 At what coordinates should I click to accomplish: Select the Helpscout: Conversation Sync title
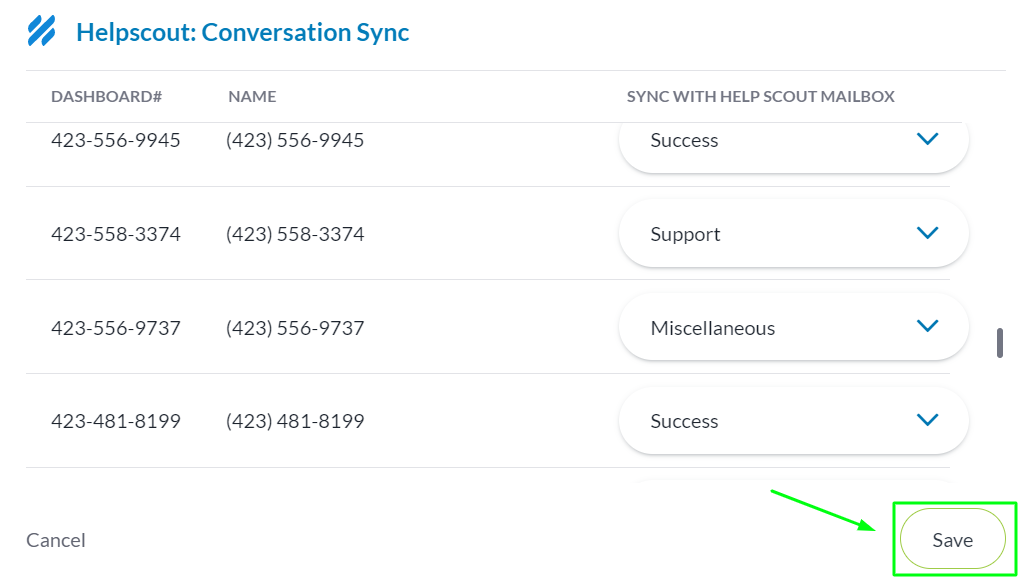click(x=243, y=32)
